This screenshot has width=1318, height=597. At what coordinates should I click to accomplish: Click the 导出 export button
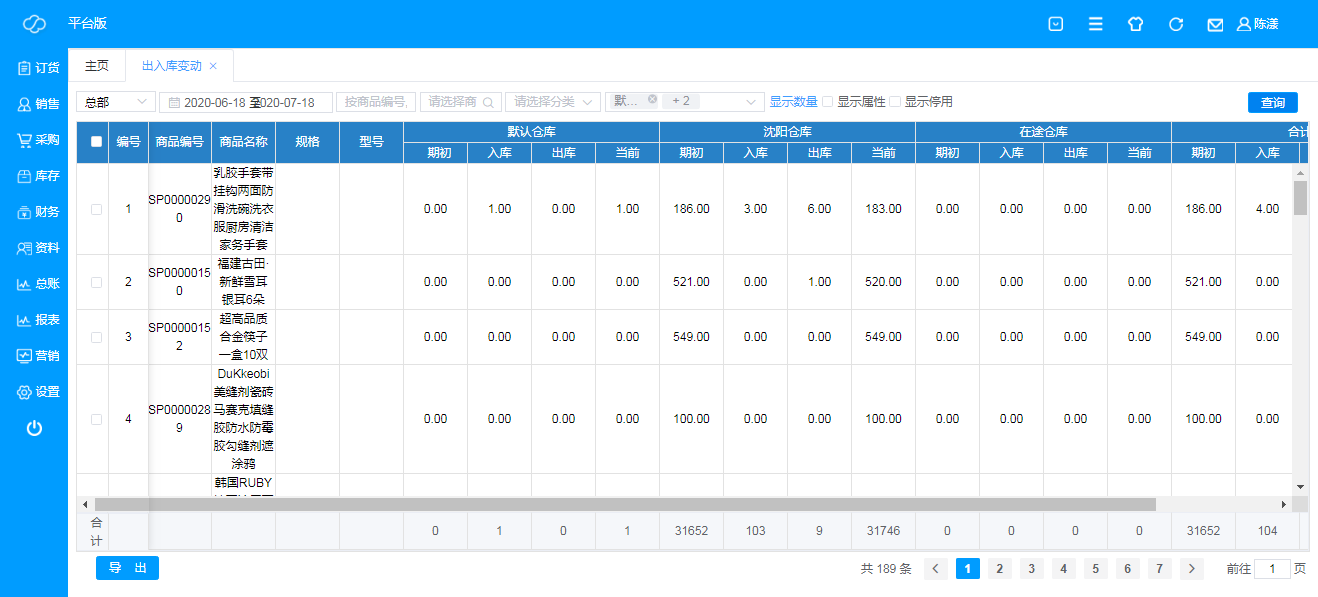pyautogui.click(x=127, y=568)
